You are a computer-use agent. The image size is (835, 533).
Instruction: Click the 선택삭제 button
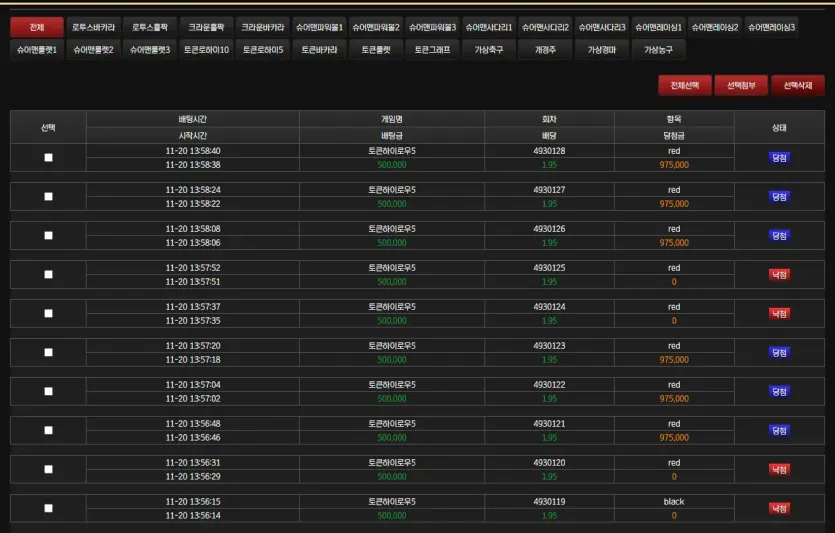[798, 85]
